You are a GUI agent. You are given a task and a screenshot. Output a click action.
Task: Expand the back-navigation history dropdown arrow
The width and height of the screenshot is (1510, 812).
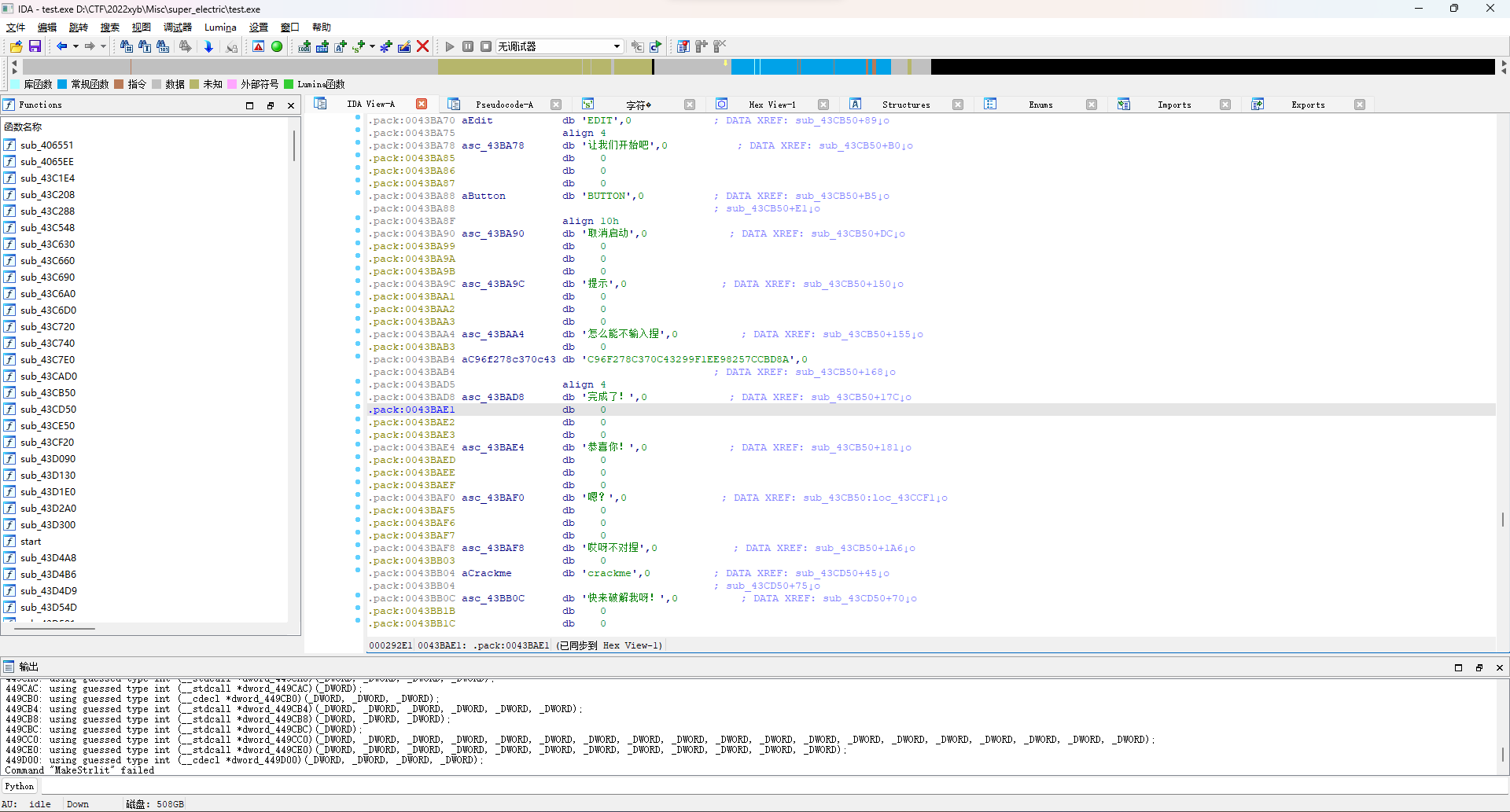(75, 46)
